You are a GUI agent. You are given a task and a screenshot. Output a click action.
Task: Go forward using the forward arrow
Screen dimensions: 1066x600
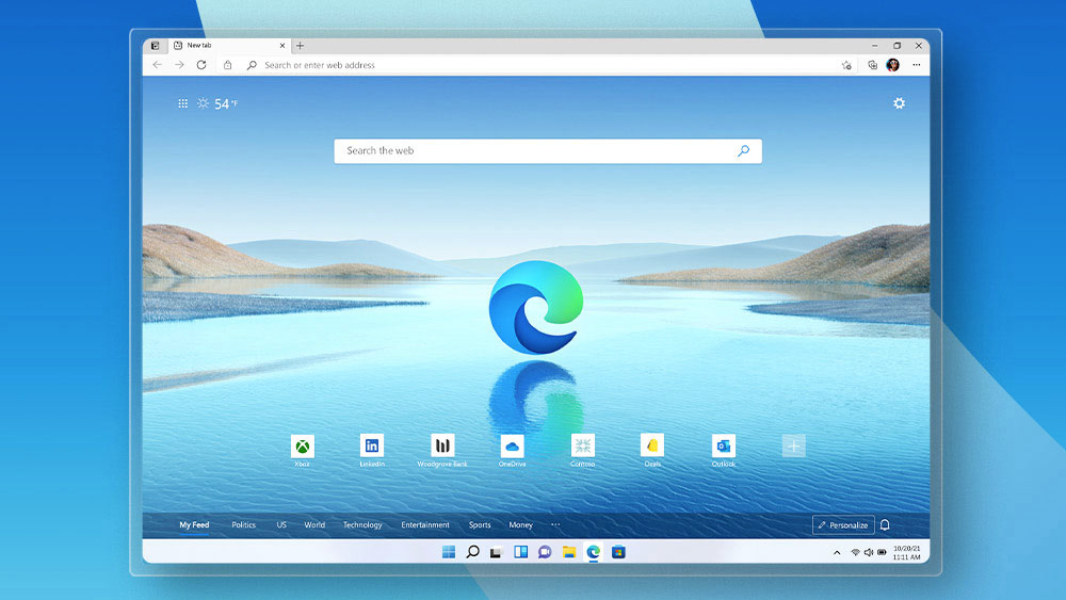pos(179,65)
